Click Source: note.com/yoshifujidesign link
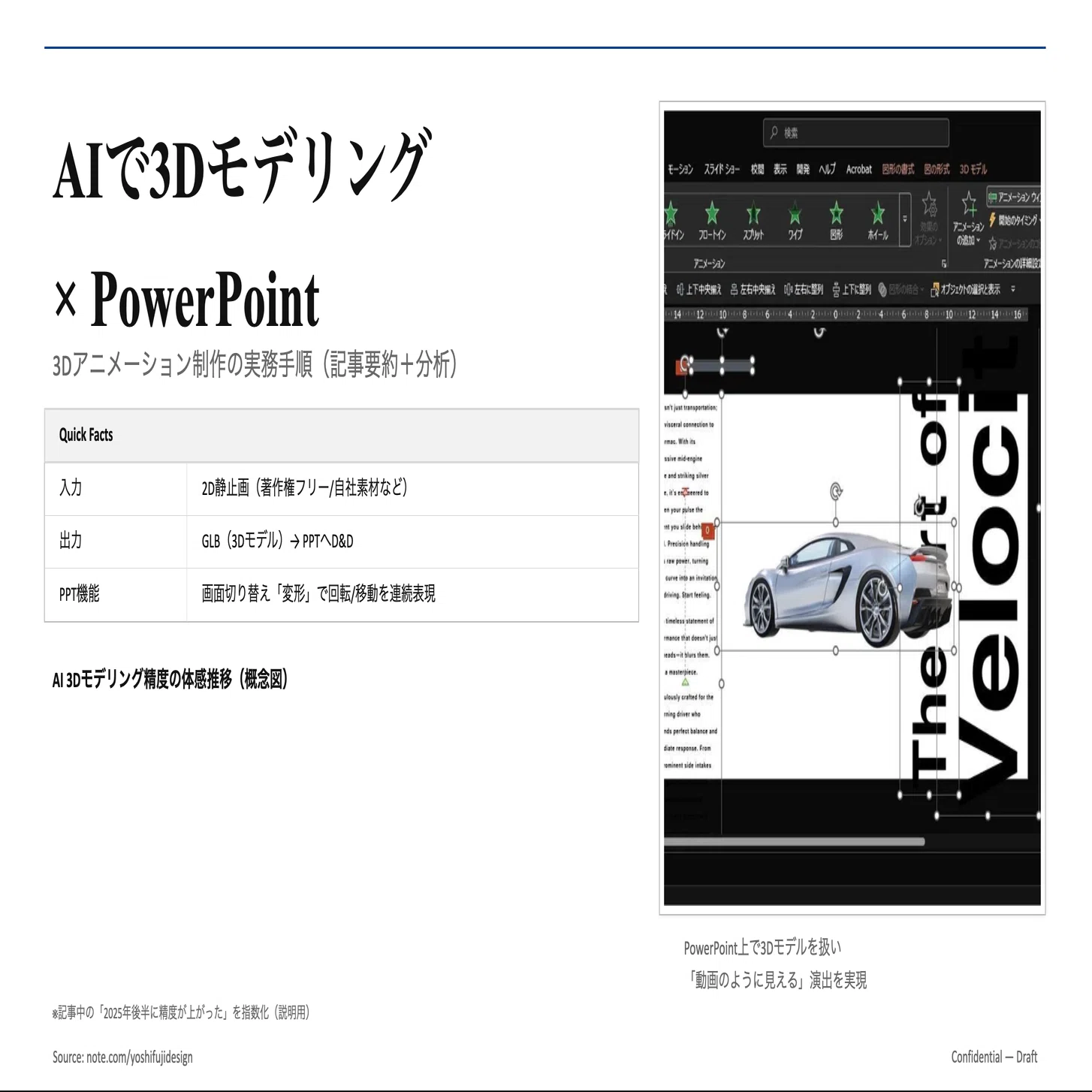The height and width of the screenshot is (1092, 1092). (122, 1057)
